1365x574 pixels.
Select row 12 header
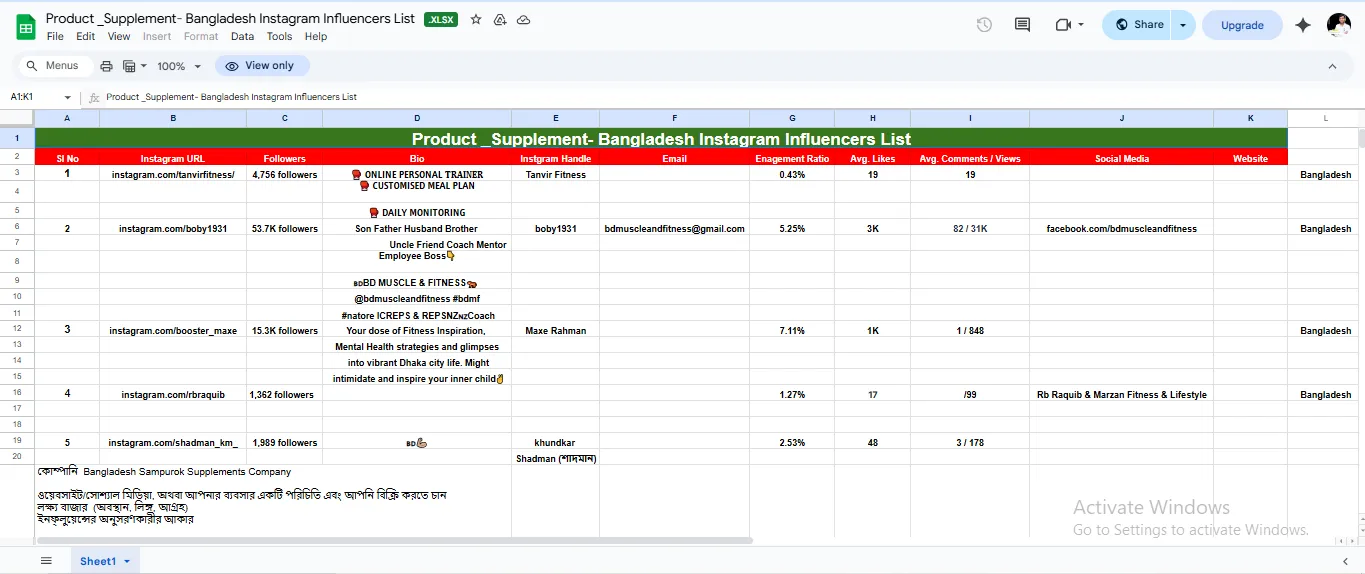17,328
